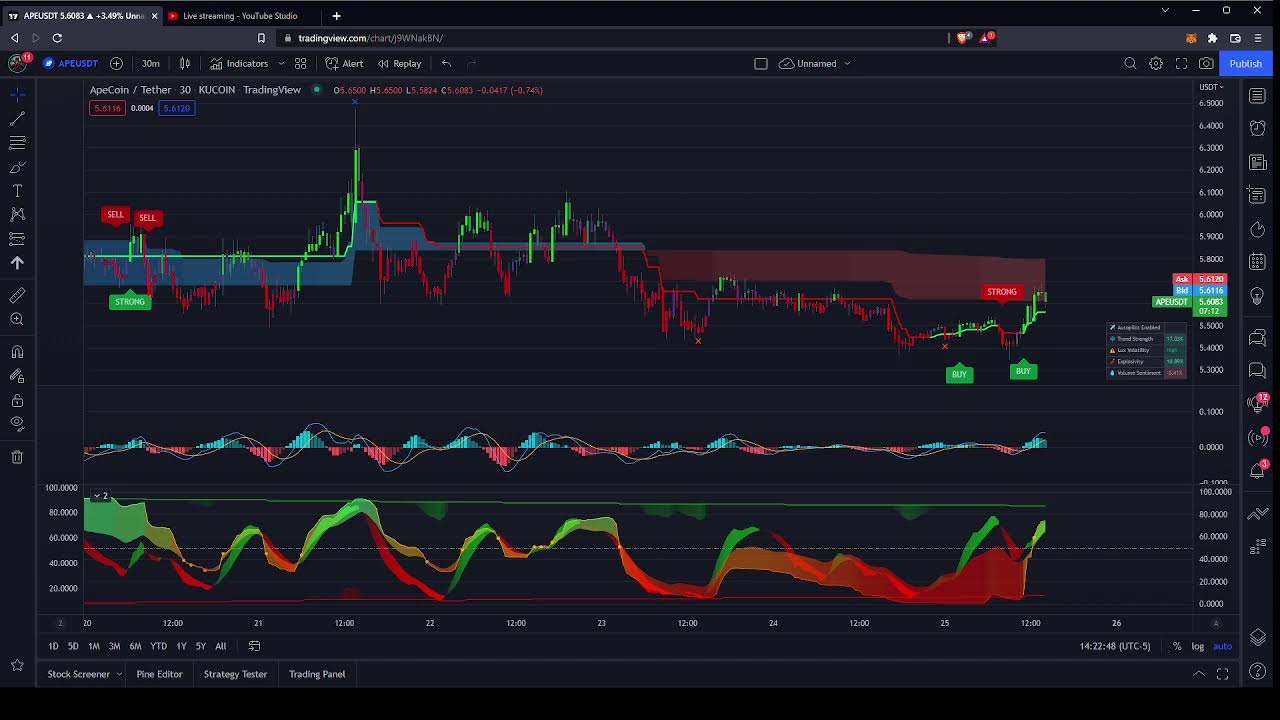Toggle log scale mode
Viewport: 1280px width, 720px height.
(x=1198, y=646)
